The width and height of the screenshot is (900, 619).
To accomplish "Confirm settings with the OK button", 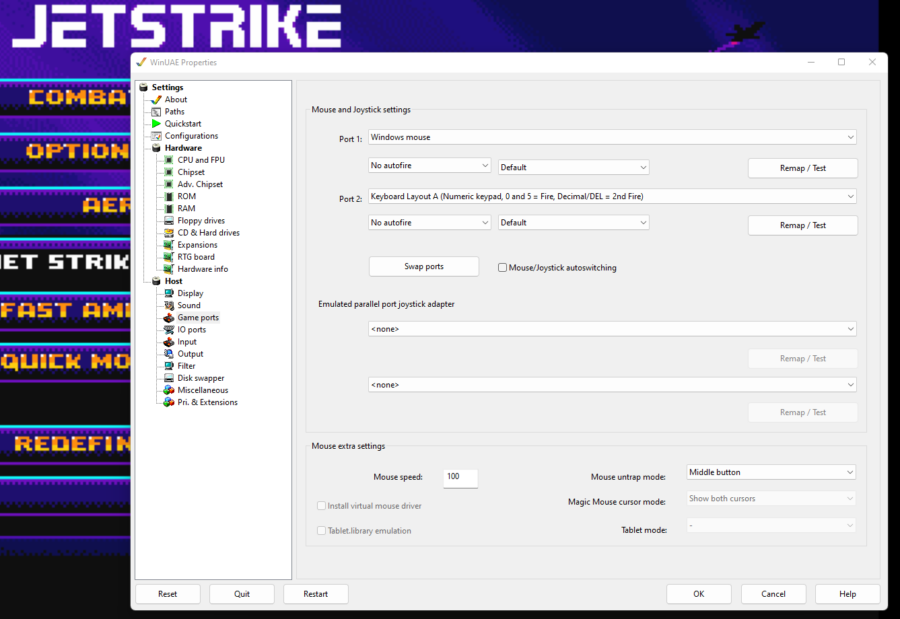I will (x=699, y=594).
